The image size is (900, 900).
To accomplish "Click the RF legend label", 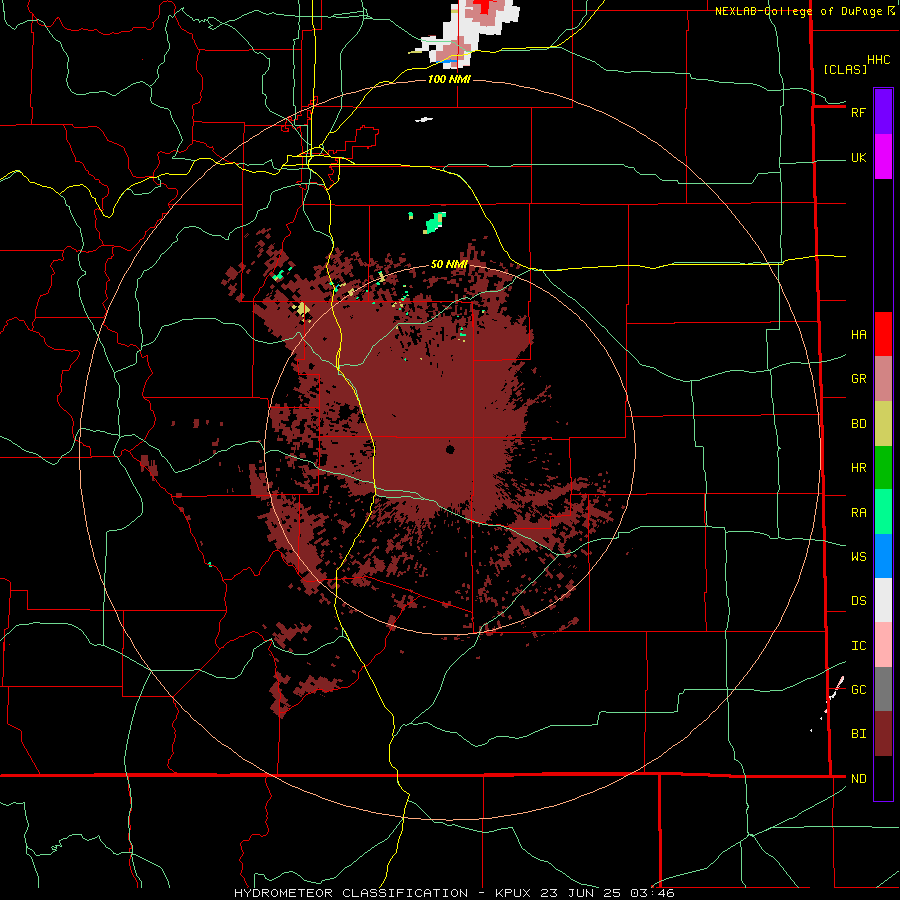I will (x=858, y=112).
